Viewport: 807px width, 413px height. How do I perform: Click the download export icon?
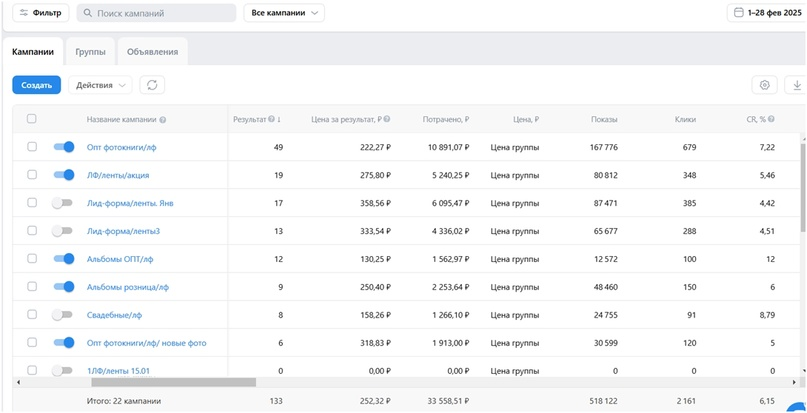coord(797,86)
